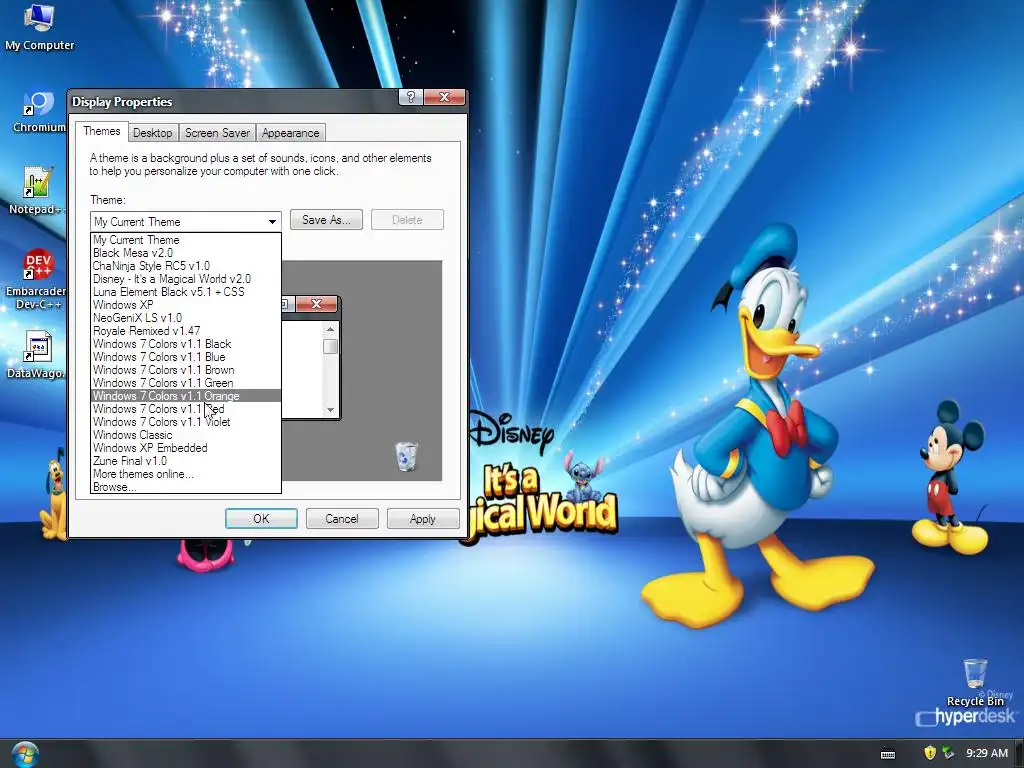Open the DataWagon desktop shortcut
The width and height of the screenshot is (1024, 768).
pyautogui.click(x=37, y=355)
